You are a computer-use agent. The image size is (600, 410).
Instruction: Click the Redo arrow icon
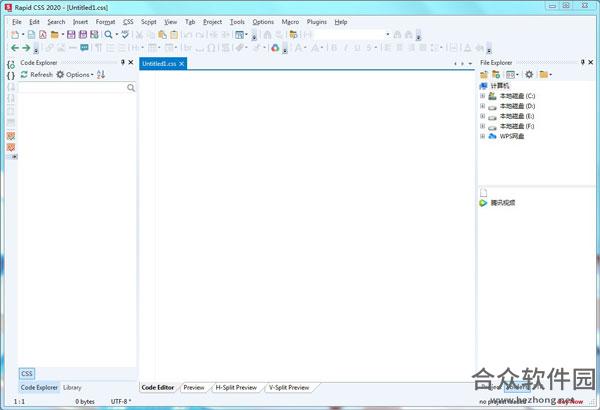(x=199, y=35)
